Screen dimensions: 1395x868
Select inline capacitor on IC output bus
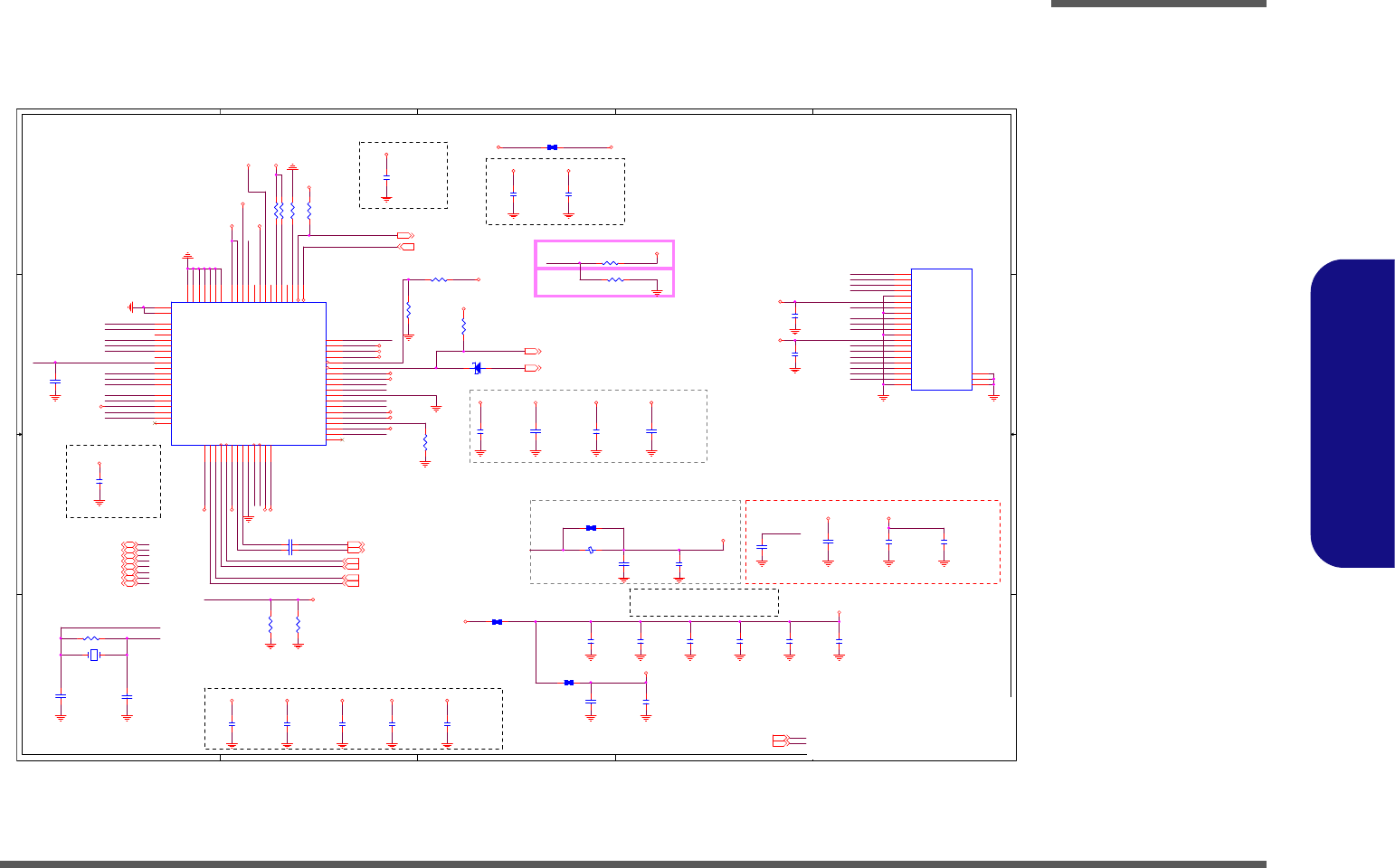pyautogui.click(x=290, y=546)
